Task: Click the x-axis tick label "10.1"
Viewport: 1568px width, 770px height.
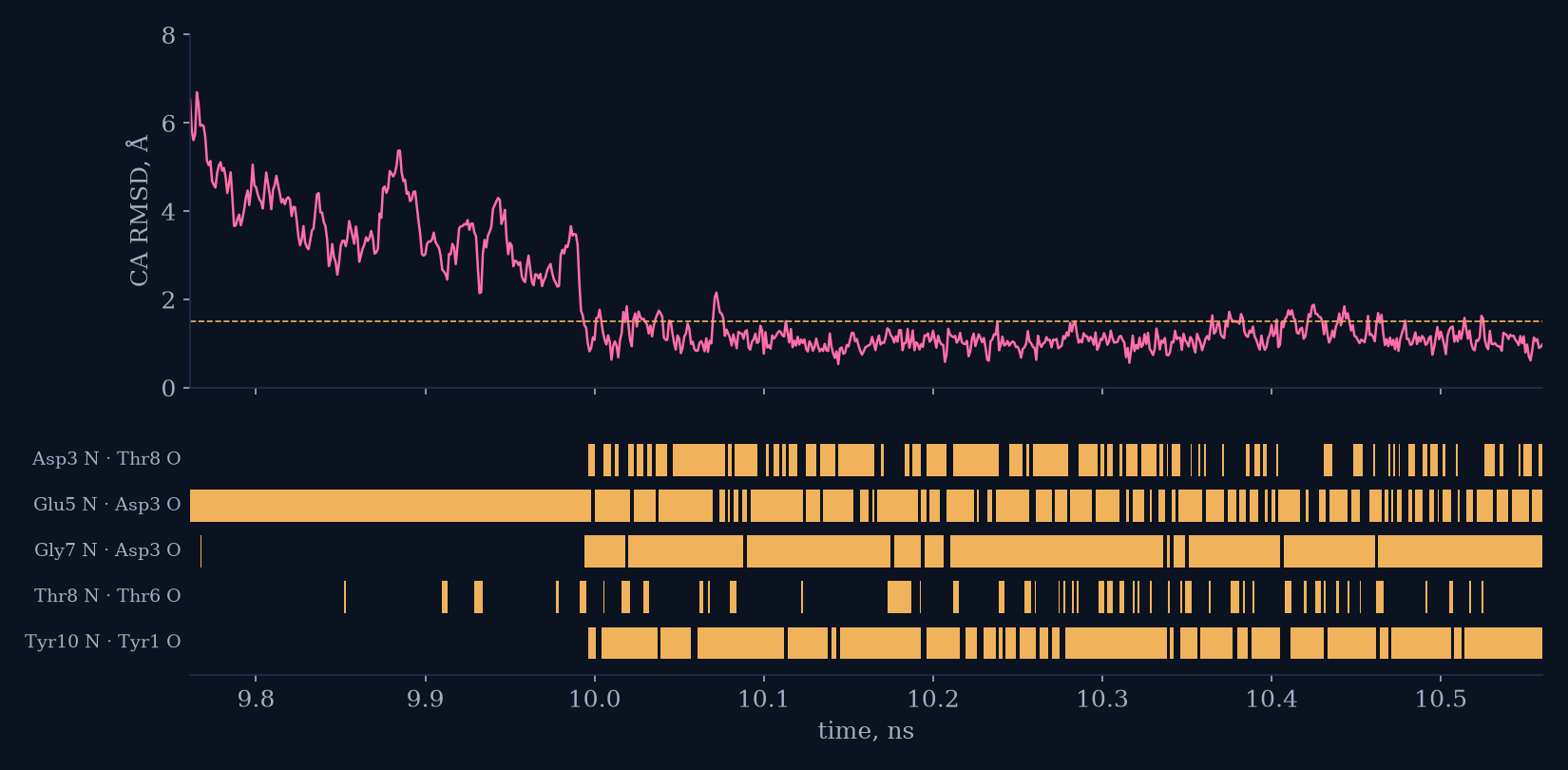Action: 764,700
